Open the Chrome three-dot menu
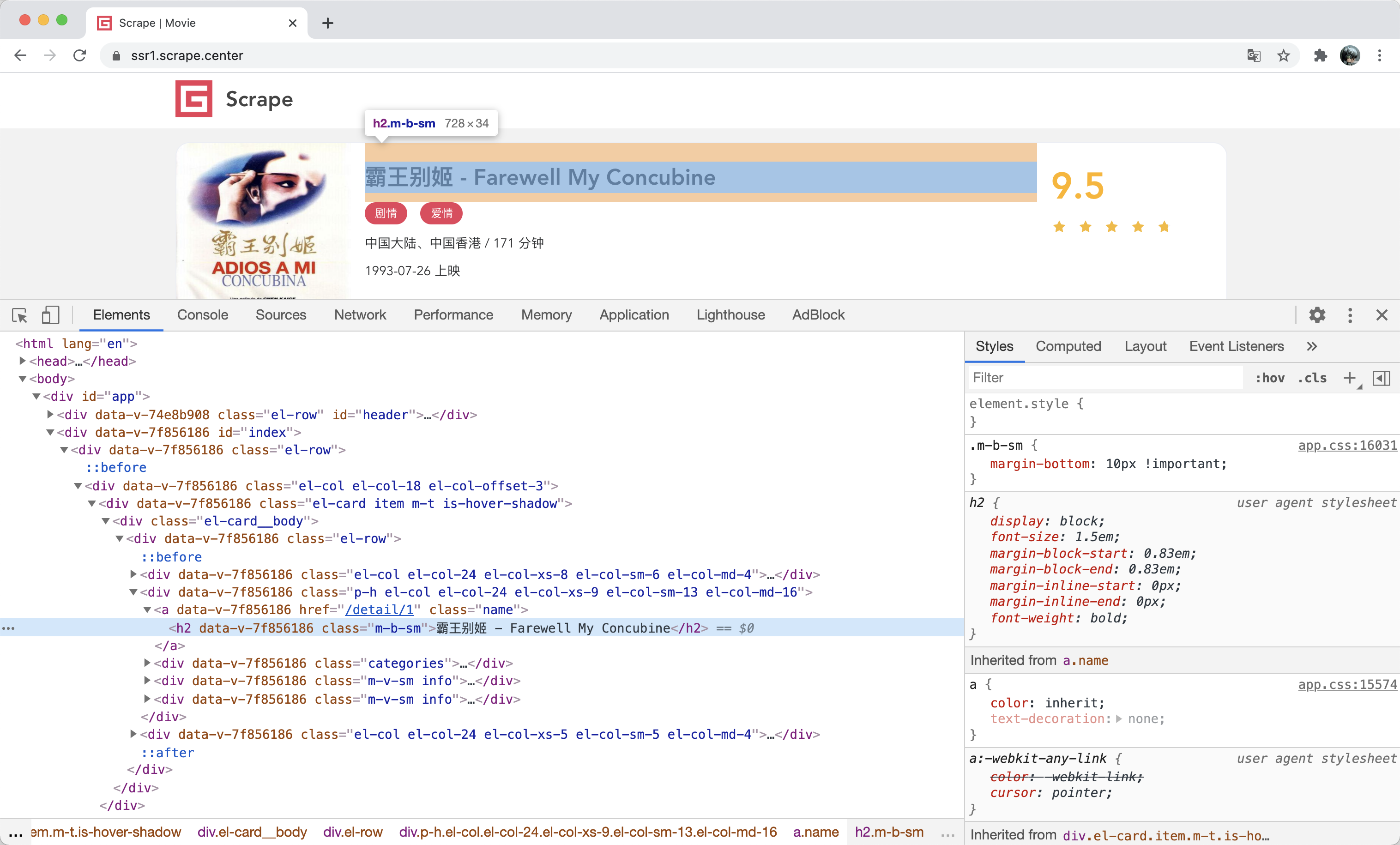The width and height of the screenshot is (1400, 845). [x=1380, y=55]
